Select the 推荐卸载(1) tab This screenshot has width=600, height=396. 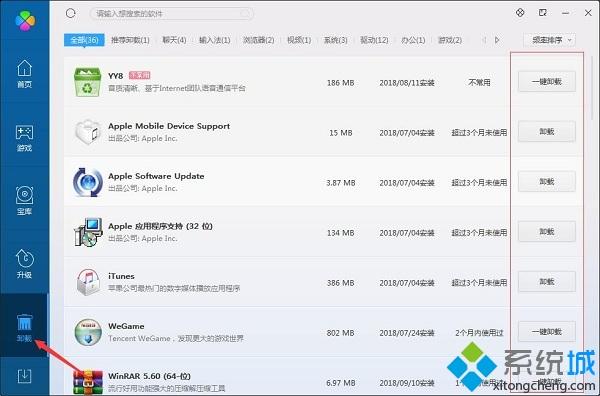130,40
